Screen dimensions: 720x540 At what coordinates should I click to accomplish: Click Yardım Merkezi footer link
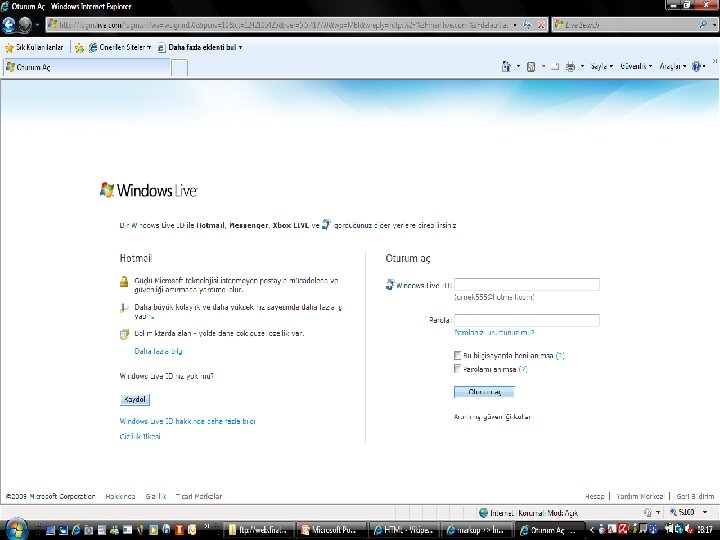click(x=640, y=496)
